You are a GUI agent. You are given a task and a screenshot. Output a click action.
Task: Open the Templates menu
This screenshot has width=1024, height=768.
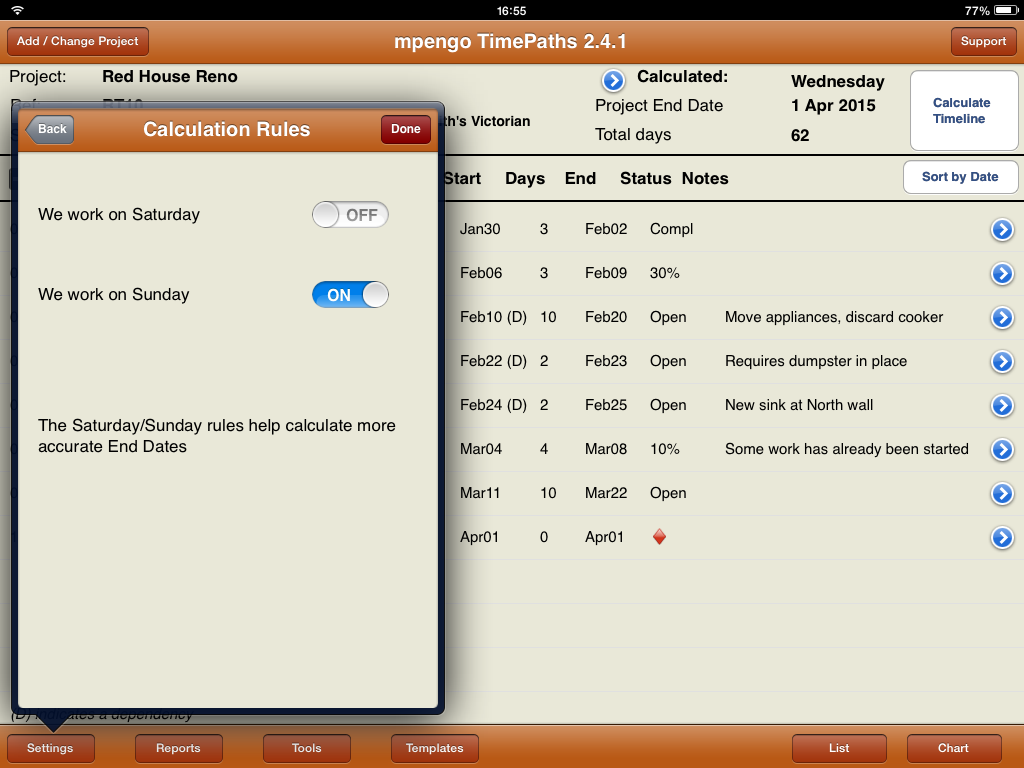pos(435,748)
